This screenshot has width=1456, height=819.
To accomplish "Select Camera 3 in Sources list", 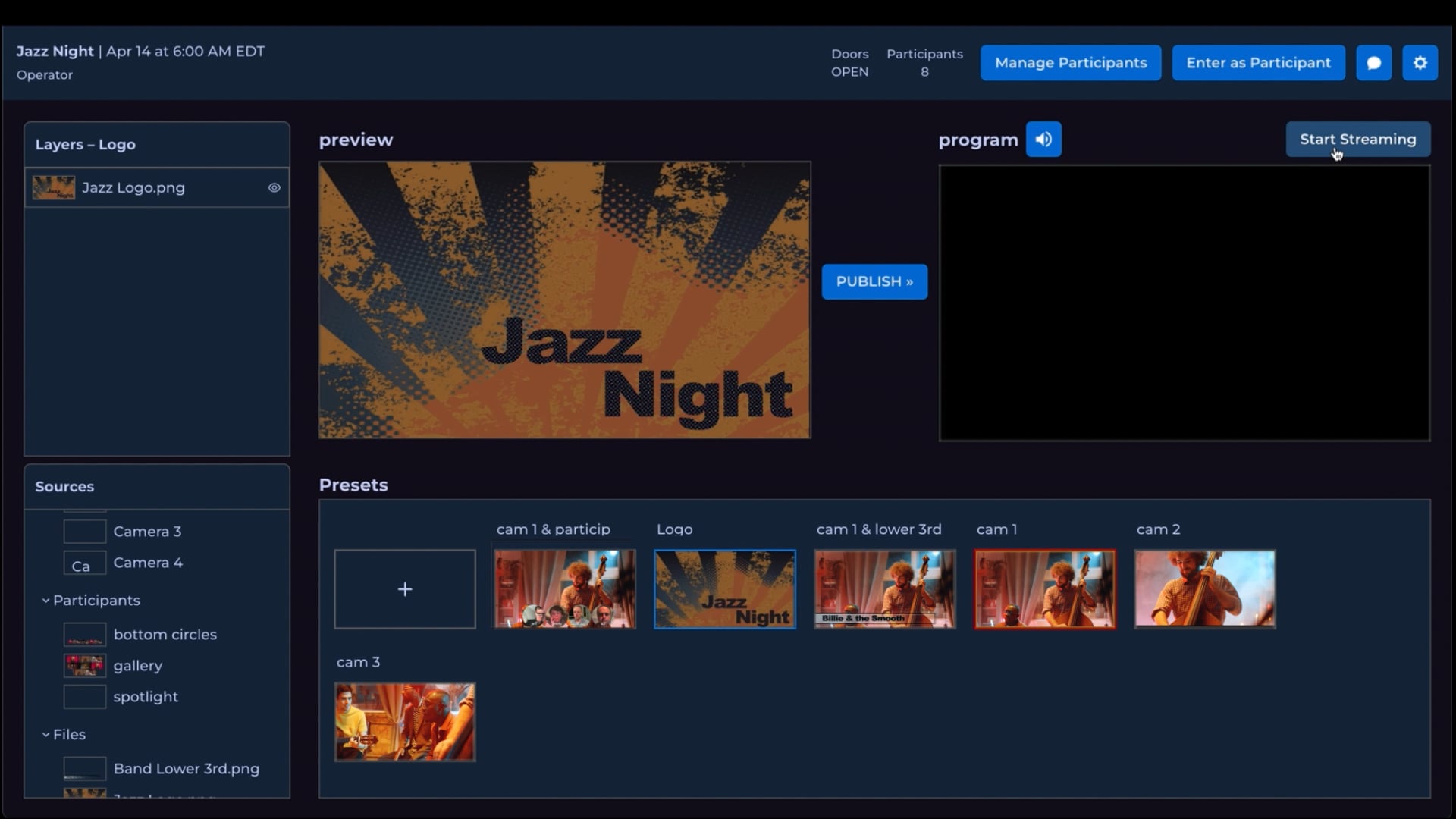I will pos(147,532).
